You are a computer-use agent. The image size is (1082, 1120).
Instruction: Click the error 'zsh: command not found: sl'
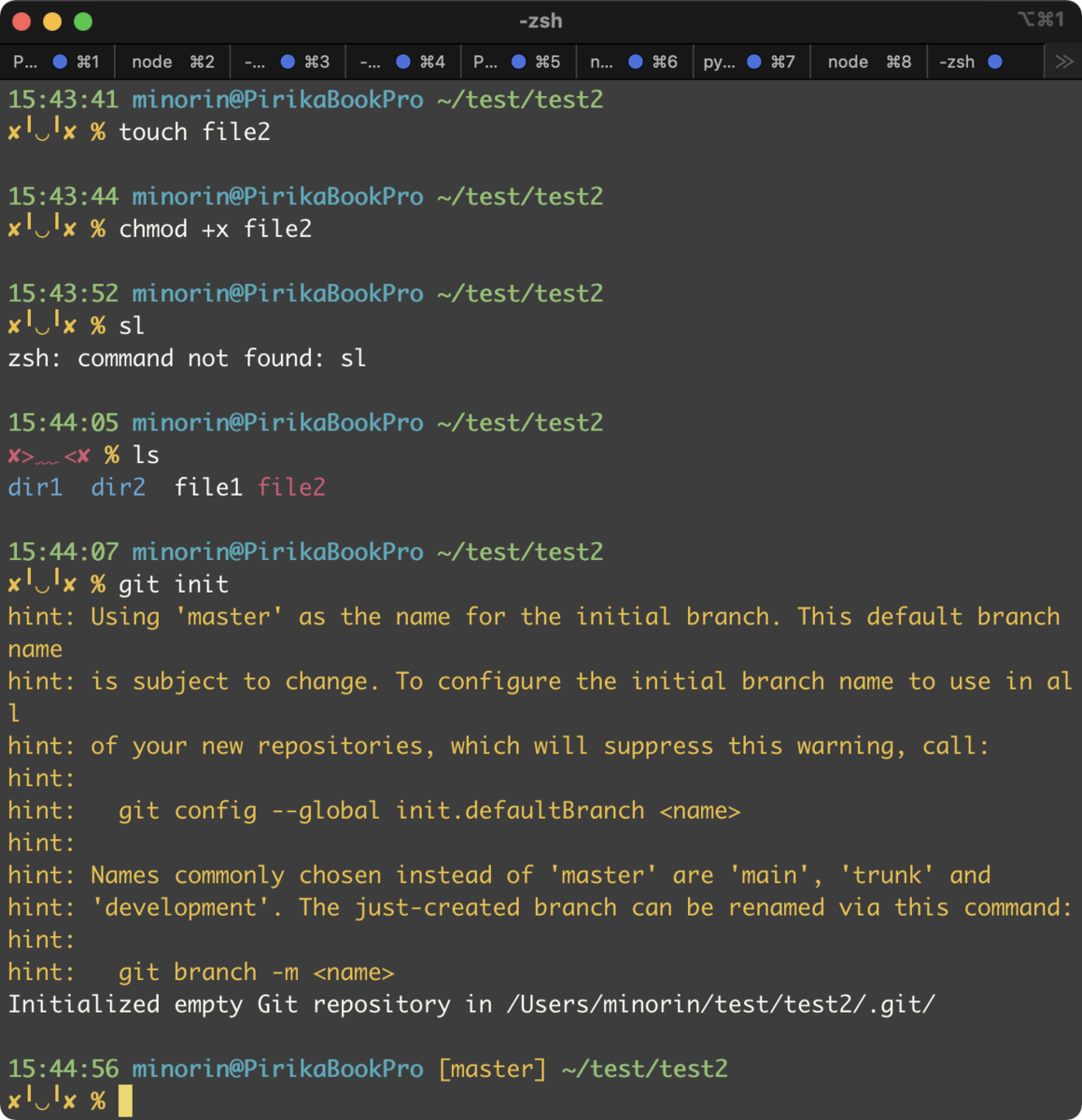[x=187, y=357]
